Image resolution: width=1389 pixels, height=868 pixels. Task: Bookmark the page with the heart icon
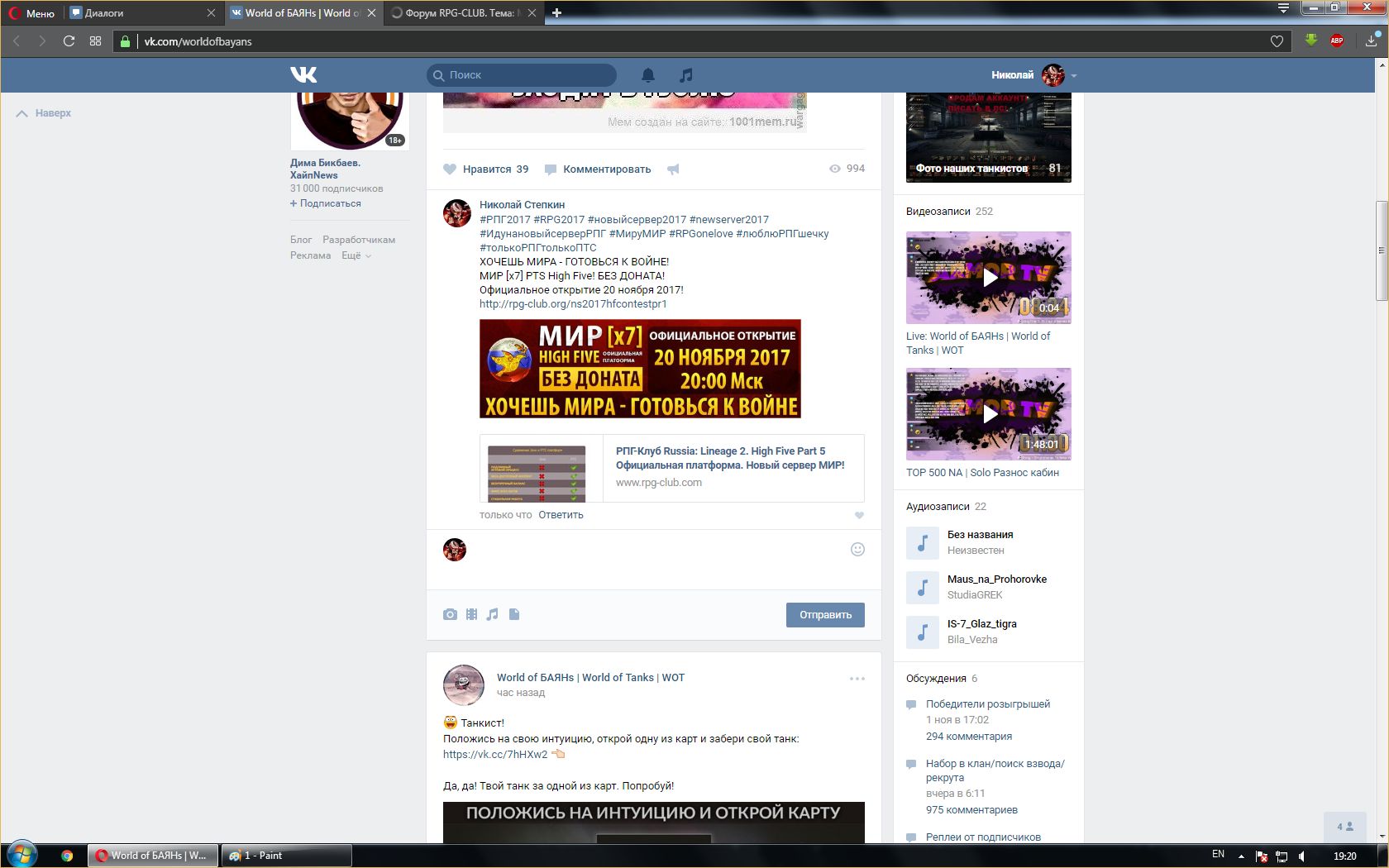tap(1277, 41)
